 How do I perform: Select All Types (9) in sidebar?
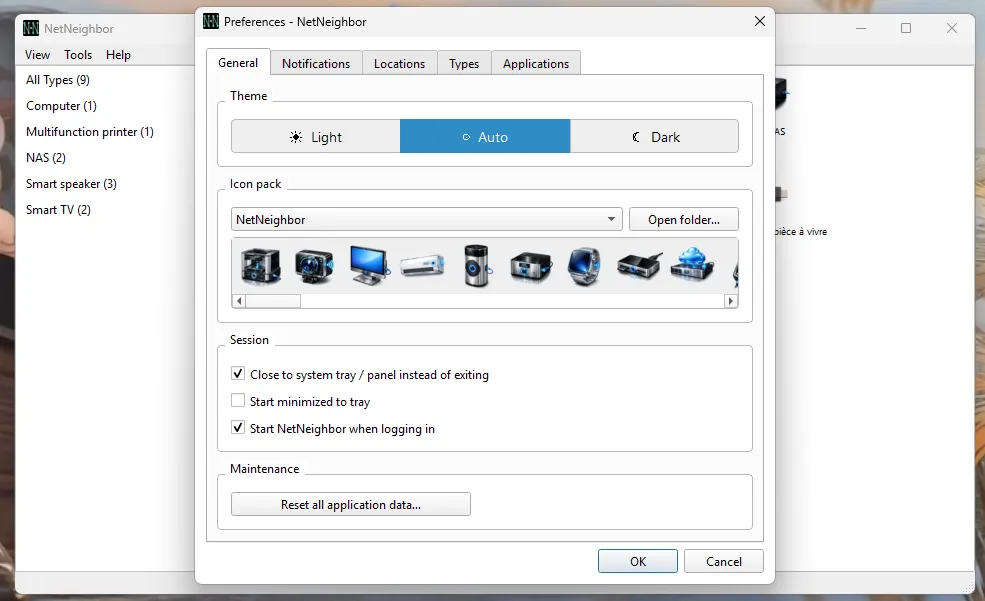[x=58, y=80]
